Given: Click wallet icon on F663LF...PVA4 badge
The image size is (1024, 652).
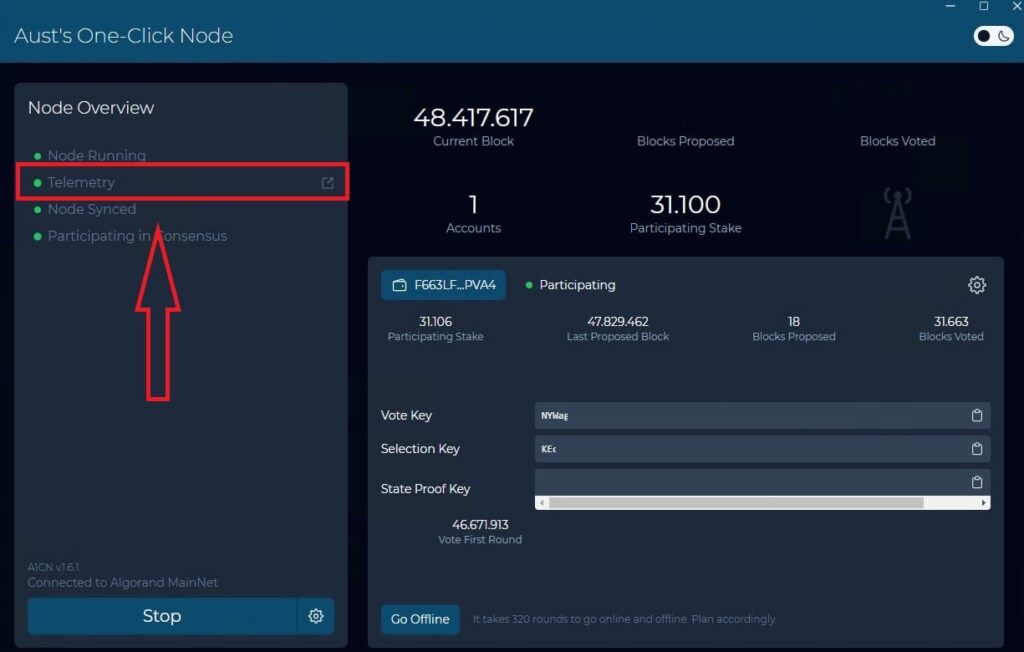Looking at the screenshot, I should 400,285.
